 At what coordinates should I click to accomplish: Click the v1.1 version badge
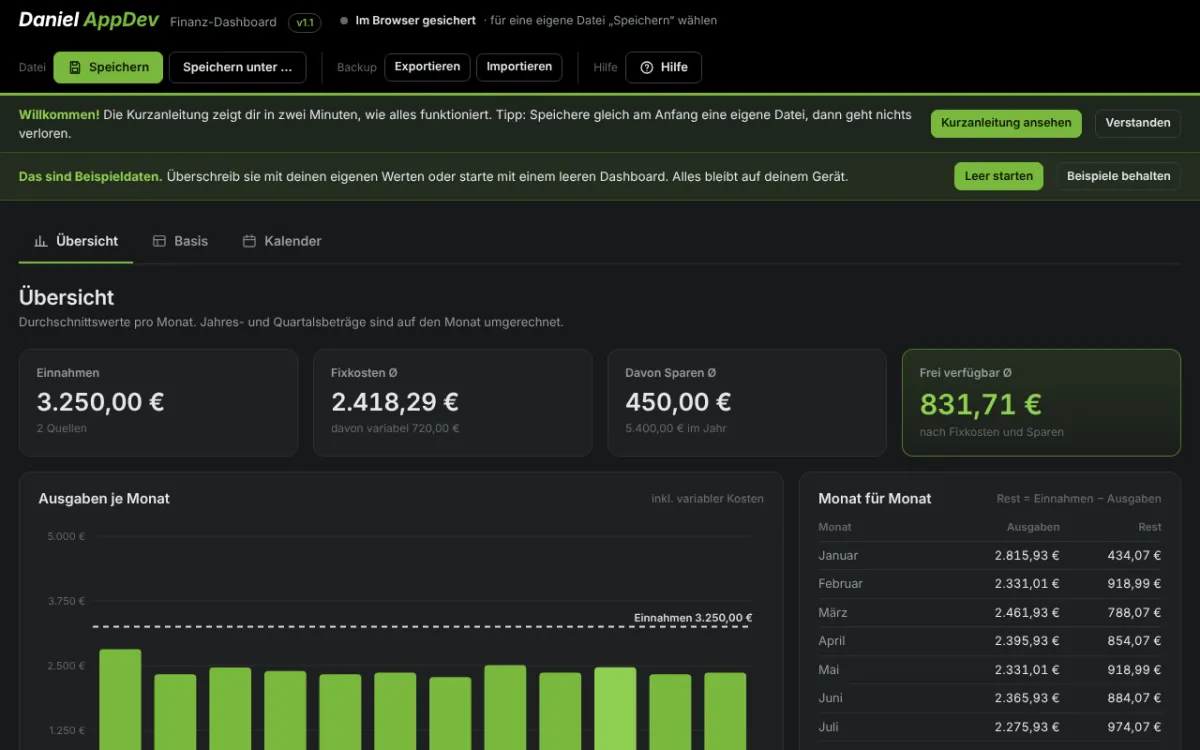coord(304,22)
